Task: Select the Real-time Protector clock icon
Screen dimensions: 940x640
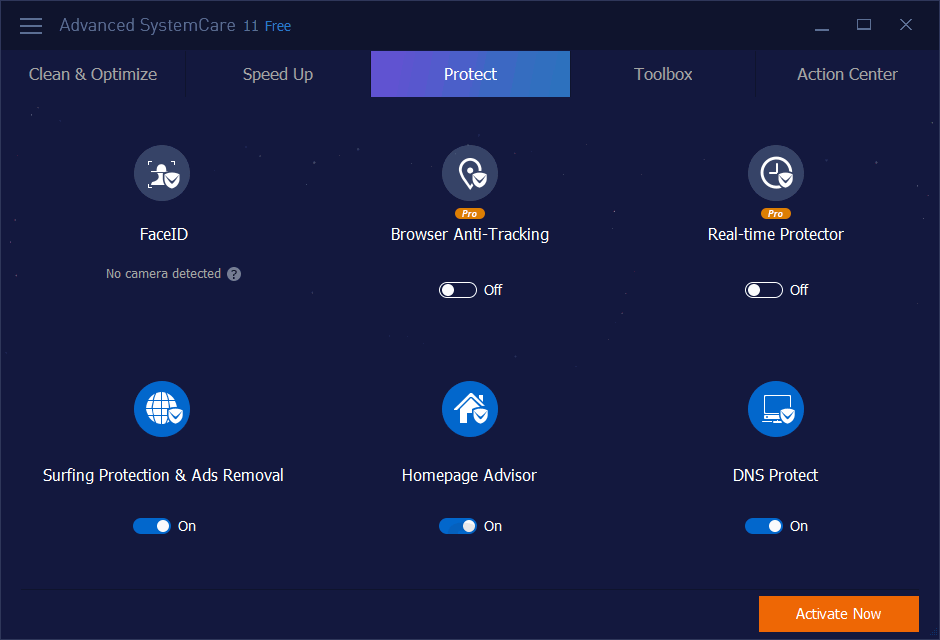Action: [x=776, y=173]
